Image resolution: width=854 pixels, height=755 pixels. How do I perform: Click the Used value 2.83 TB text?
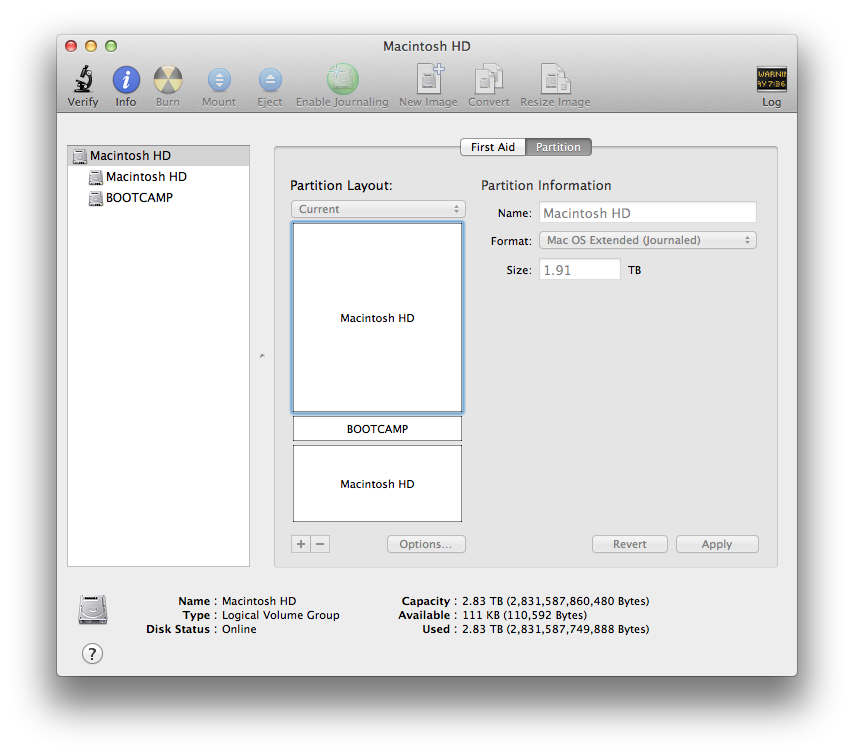pyautogui.click(x=556, y=629)
